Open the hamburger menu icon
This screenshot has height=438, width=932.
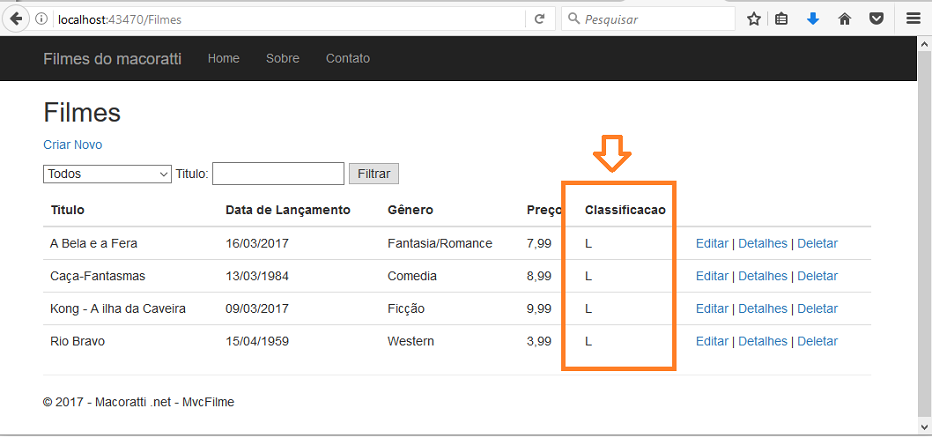[x=913, y=19]
